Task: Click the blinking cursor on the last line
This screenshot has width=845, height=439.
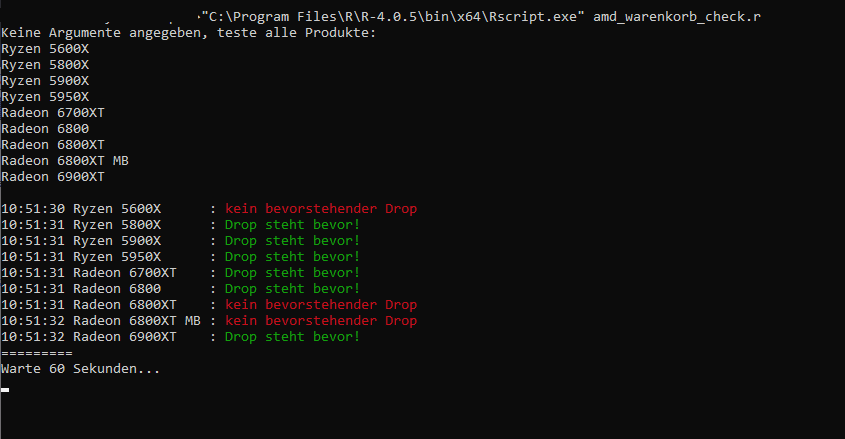Action: [x=5, y=389]
